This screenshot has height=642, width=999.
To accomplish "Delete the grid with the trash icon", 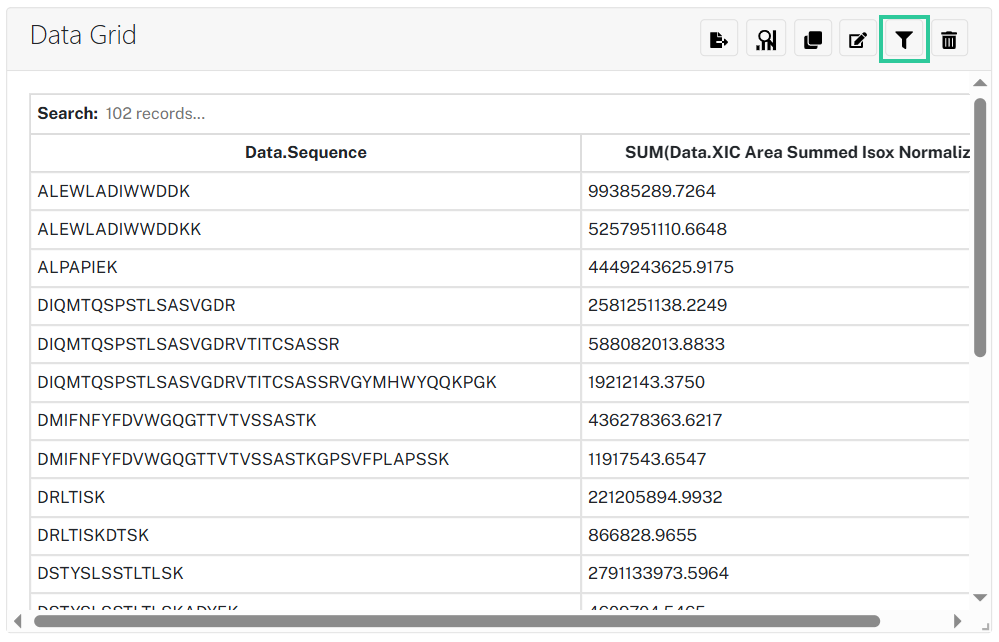I will [949, 39].
